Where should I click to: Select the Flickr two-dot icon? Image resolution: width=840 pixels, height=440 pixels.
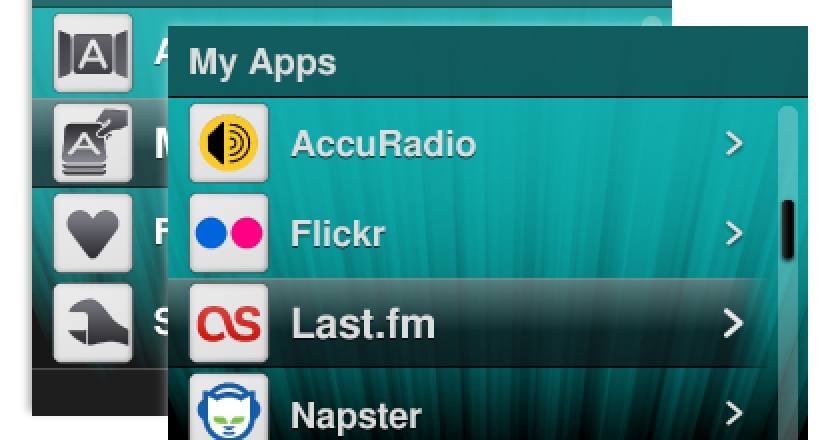pyautogui.click(x=229, y=233)
